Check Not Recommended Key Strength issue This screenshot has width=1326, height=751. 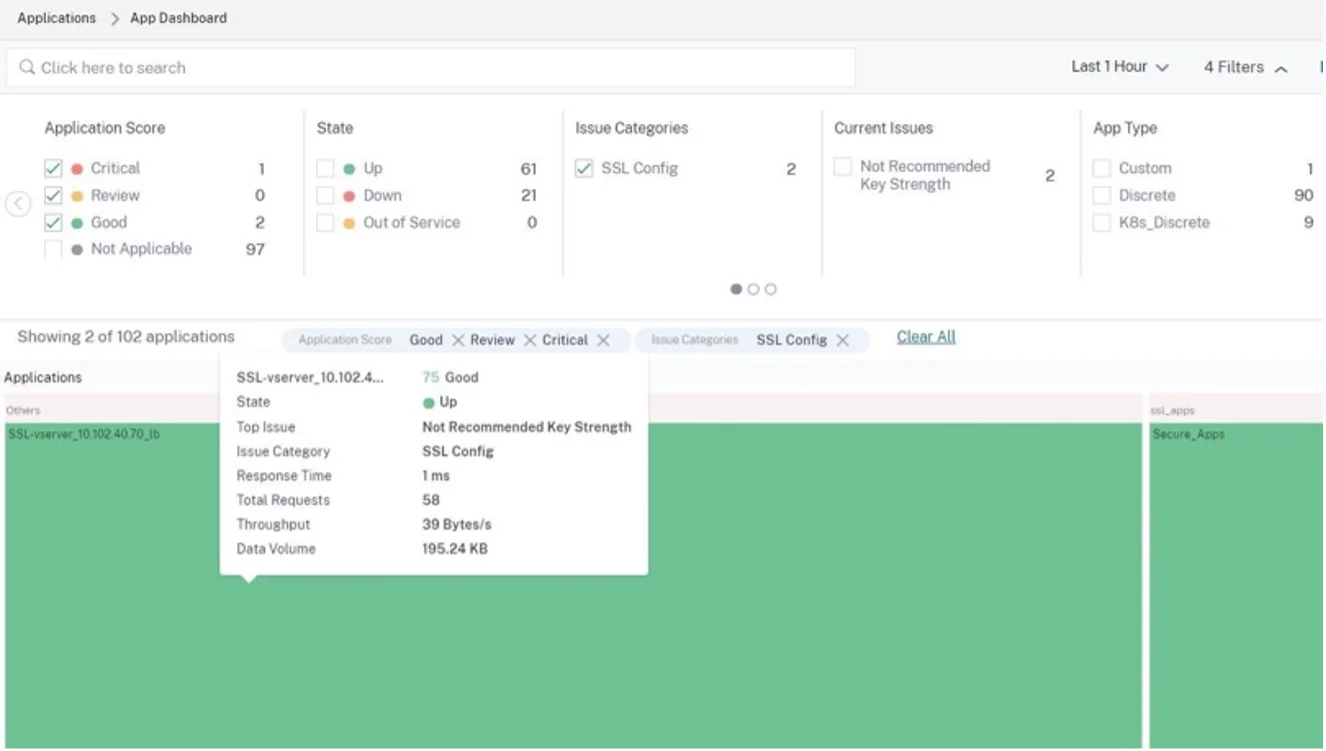(843, 166)
